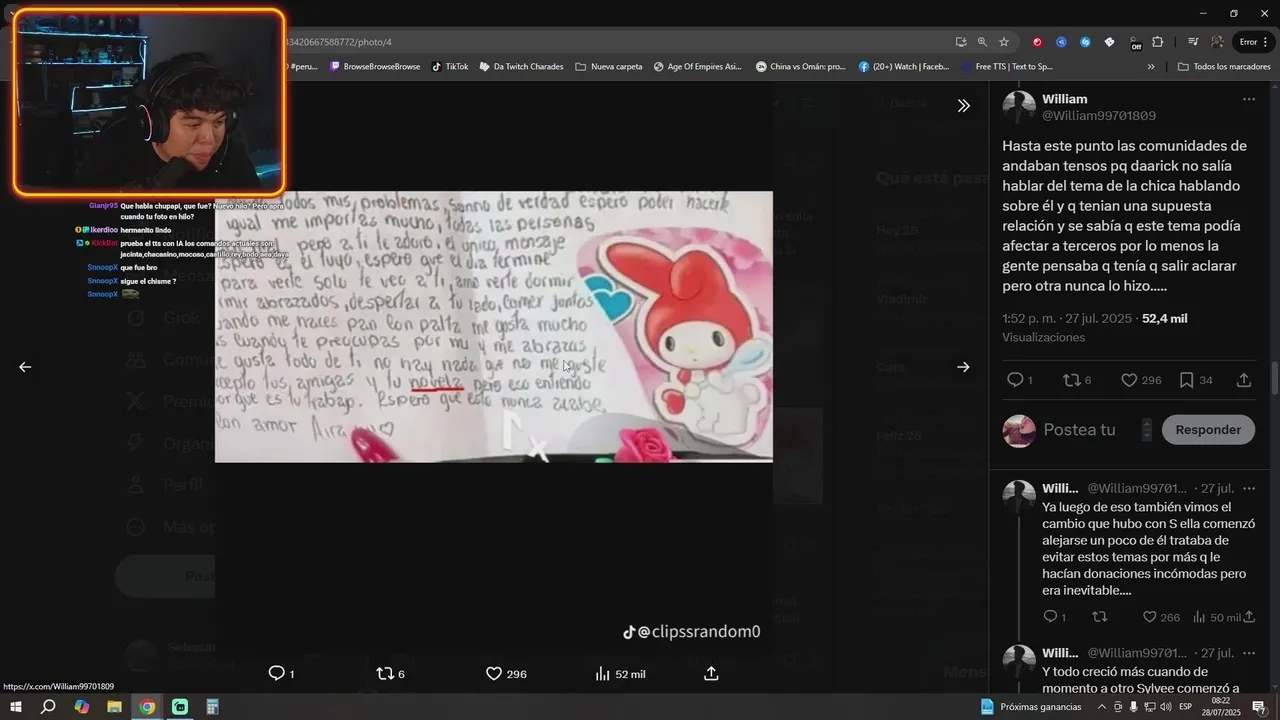The height and width of the screenshot is (720, 1280).
Task: Open File Explorer from taskbar
Action: tap(114, 707)
